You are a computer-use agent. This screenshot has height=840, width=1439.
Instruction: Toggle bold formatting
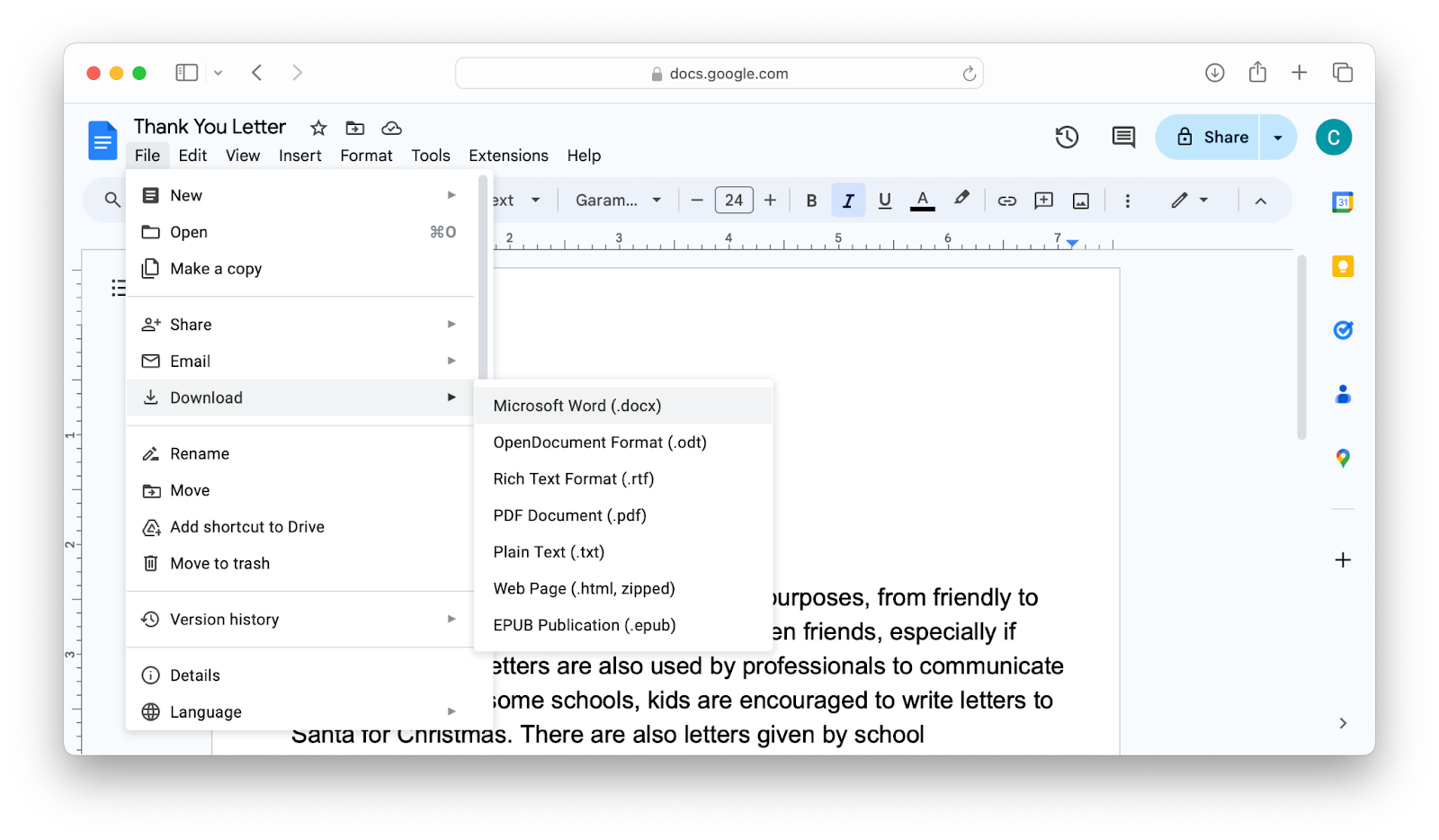810,200
